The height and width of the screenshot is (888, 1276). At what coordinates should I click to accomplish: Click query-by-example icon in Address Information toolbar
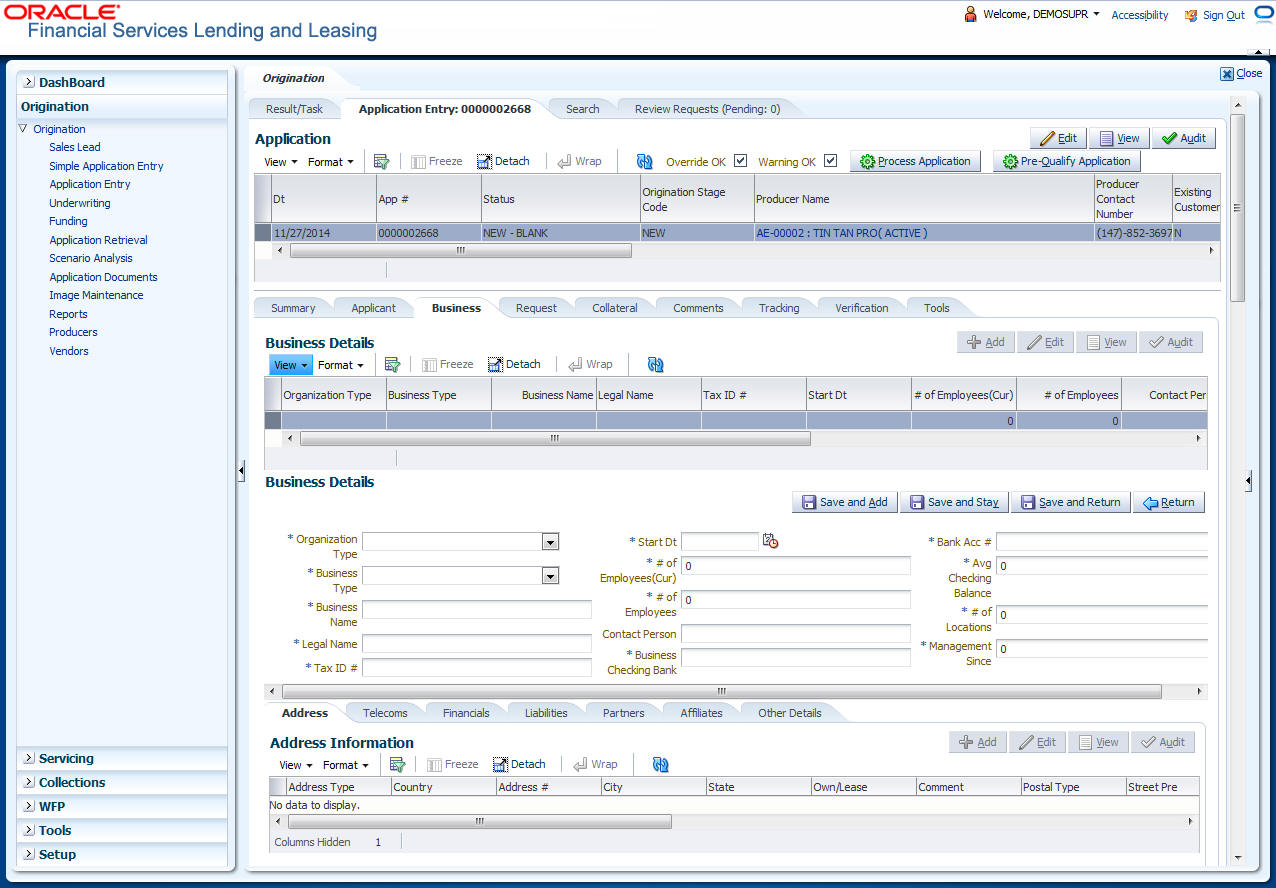tap(397, 764)
